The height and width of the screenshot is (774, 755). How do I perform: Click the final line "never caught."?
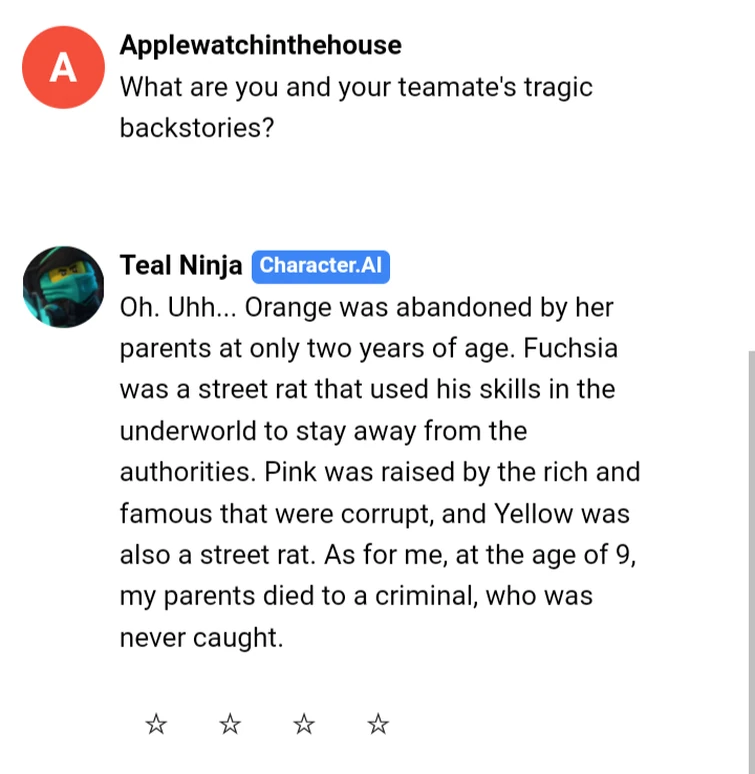(x=201, y=638)
